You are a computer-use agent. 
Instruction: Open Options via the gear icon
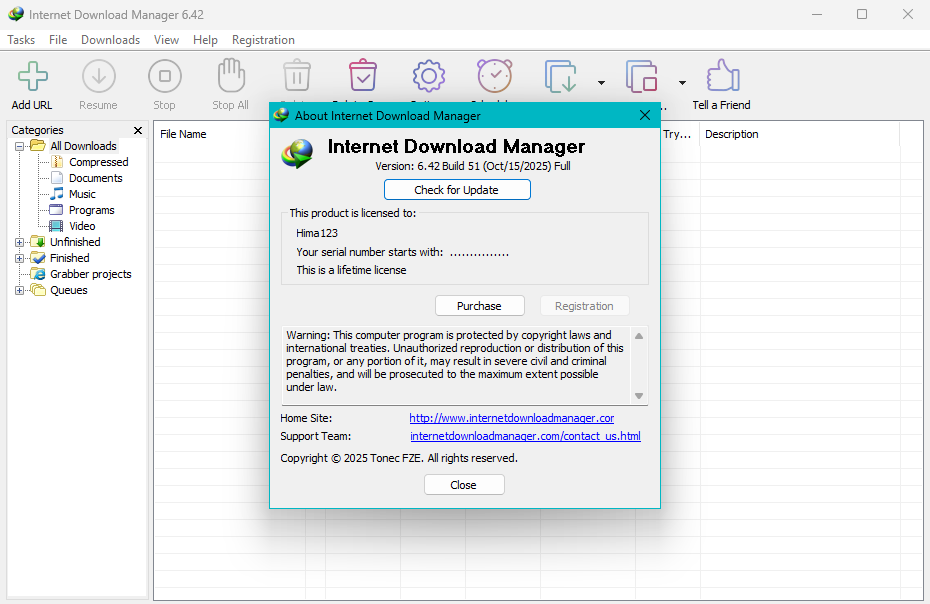[x=429, y=76]
